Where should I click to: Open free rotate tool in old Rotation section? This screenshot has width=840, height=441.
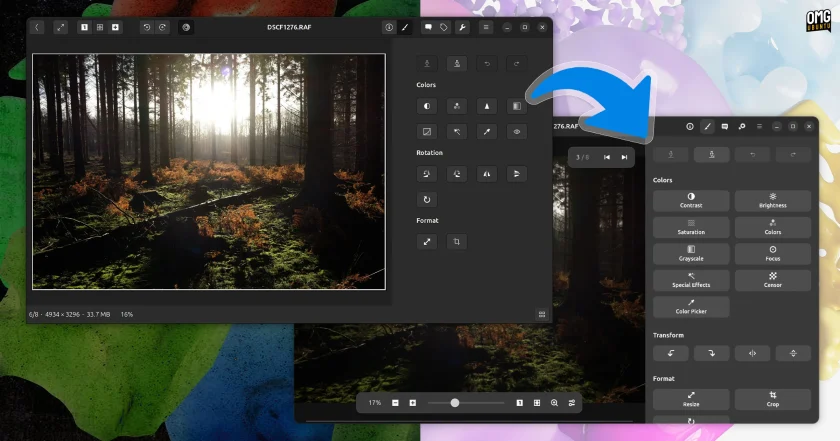click(427, 199)
